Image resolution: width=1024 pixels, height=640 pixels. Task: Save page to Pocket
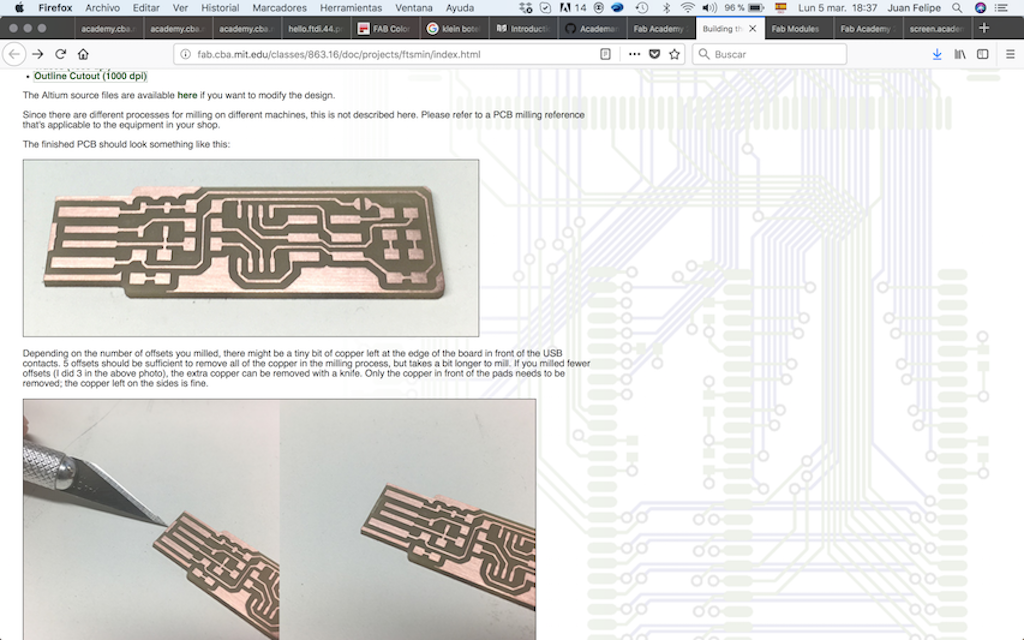click(654, 54)
